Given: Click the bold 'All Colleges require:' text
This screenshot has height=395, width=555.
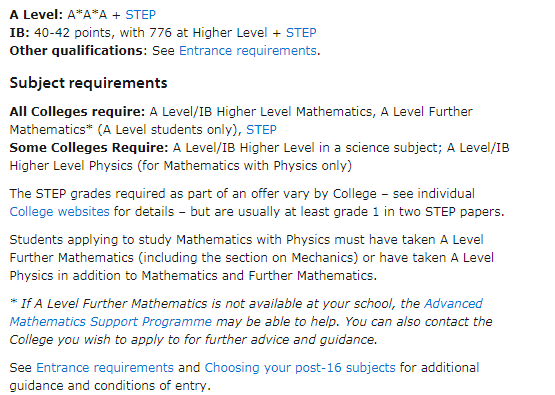Looking at the screenshot, I should click(x=77, y=112).
